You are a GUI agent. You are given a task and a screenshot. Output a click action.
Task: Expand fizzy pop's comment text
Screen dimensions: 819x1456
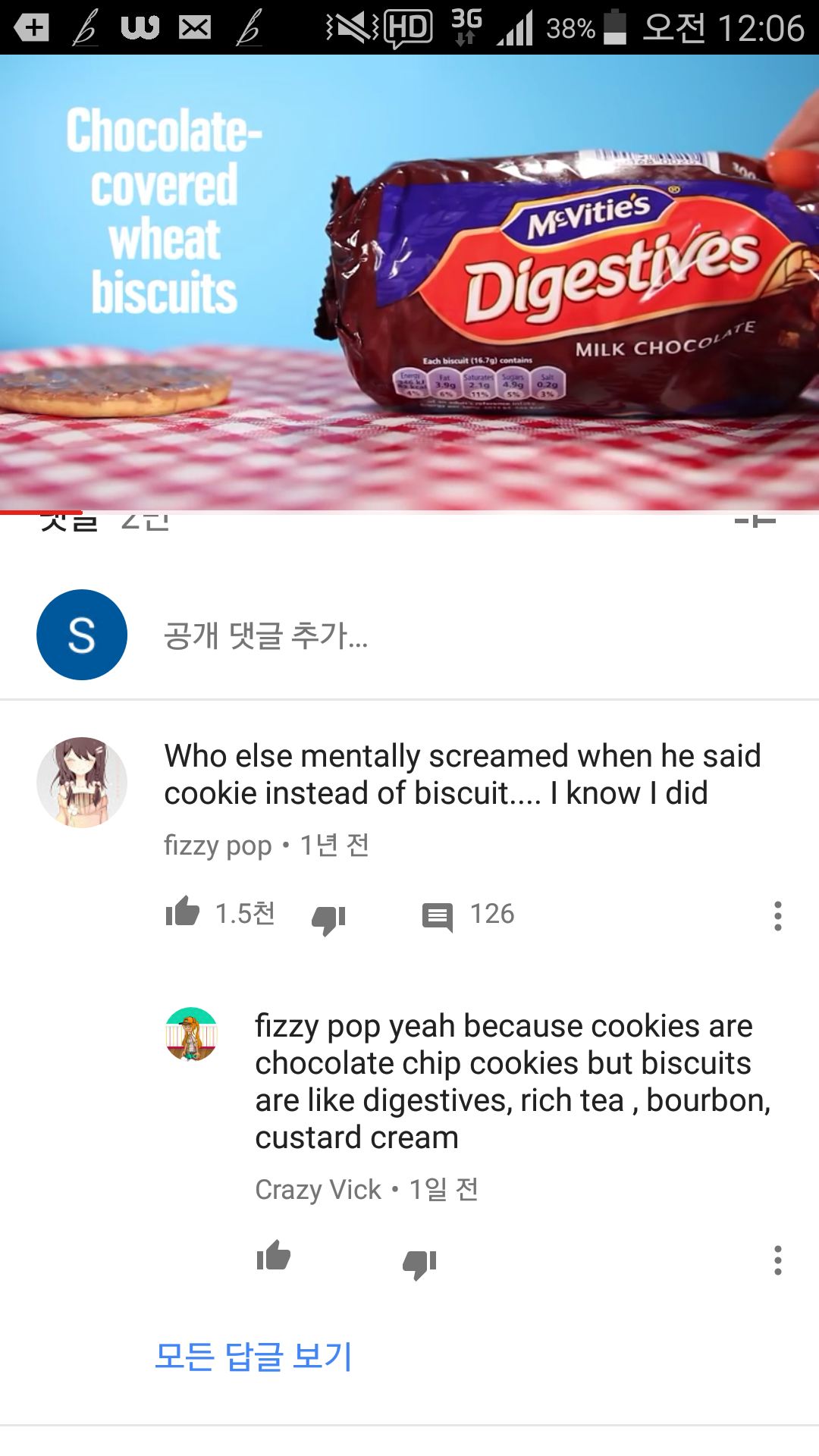click(x=463, y=774)
